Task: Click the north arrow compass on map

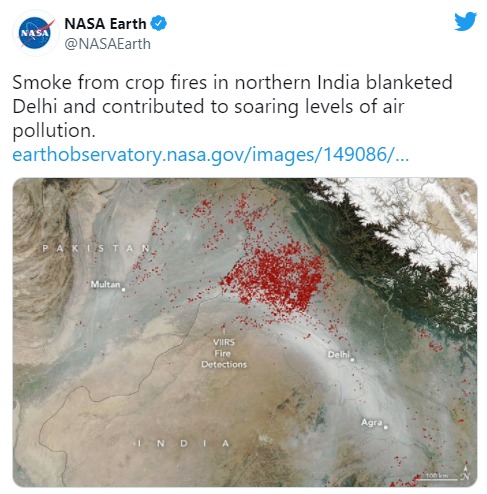Action: (x=465, y=472)
